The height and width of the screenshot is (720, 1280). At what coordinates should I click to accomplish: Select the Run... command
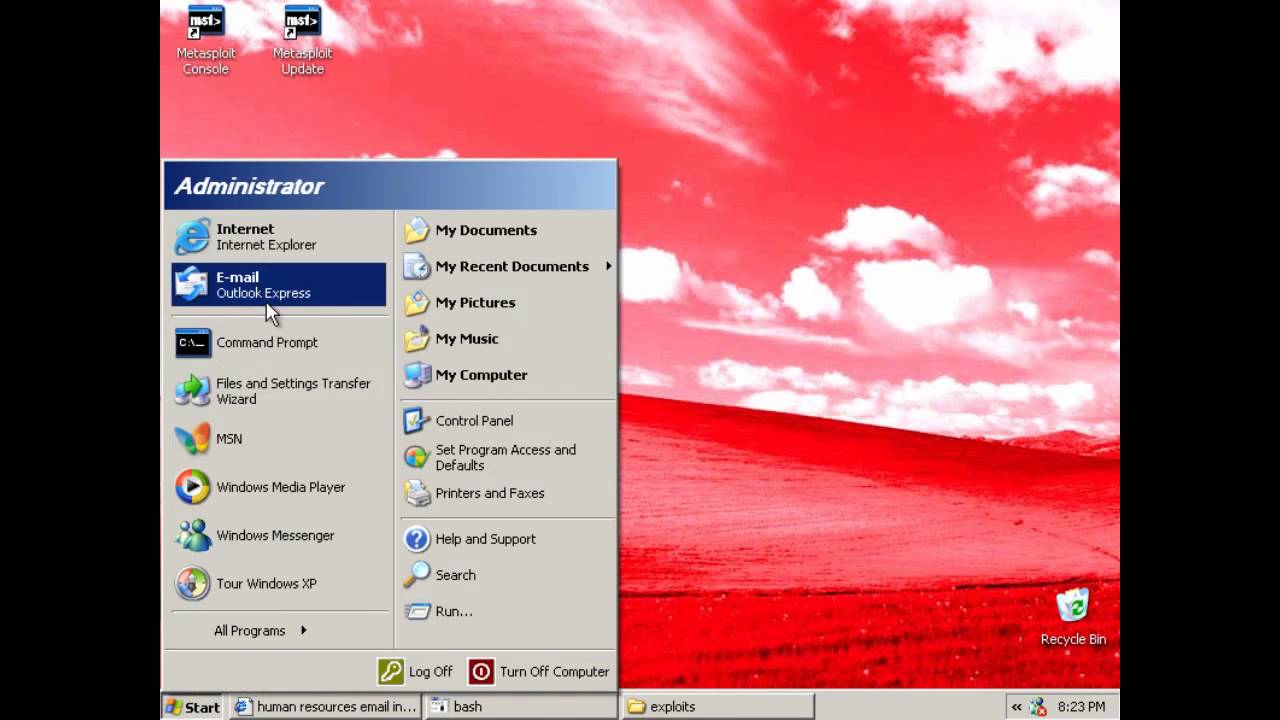(507, 611)
